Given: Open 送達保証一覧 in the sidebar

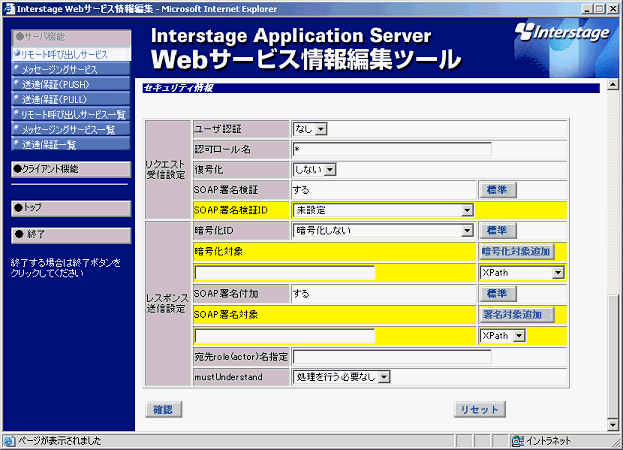Looking at the screenshot, I should pos(71,144).
